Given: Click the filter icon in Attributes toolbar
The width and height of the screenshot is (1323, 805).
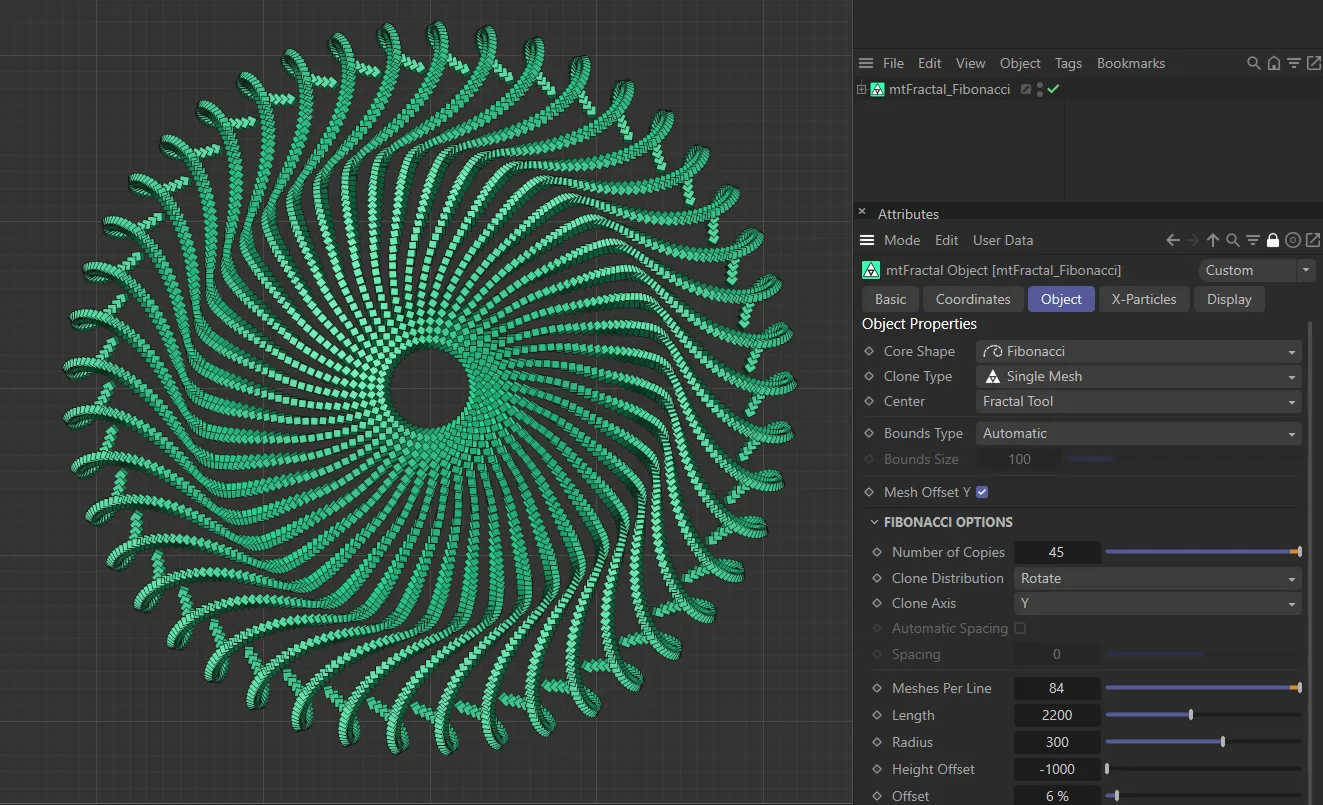Looking at the screenshot, I should (x=1253, y=240).
